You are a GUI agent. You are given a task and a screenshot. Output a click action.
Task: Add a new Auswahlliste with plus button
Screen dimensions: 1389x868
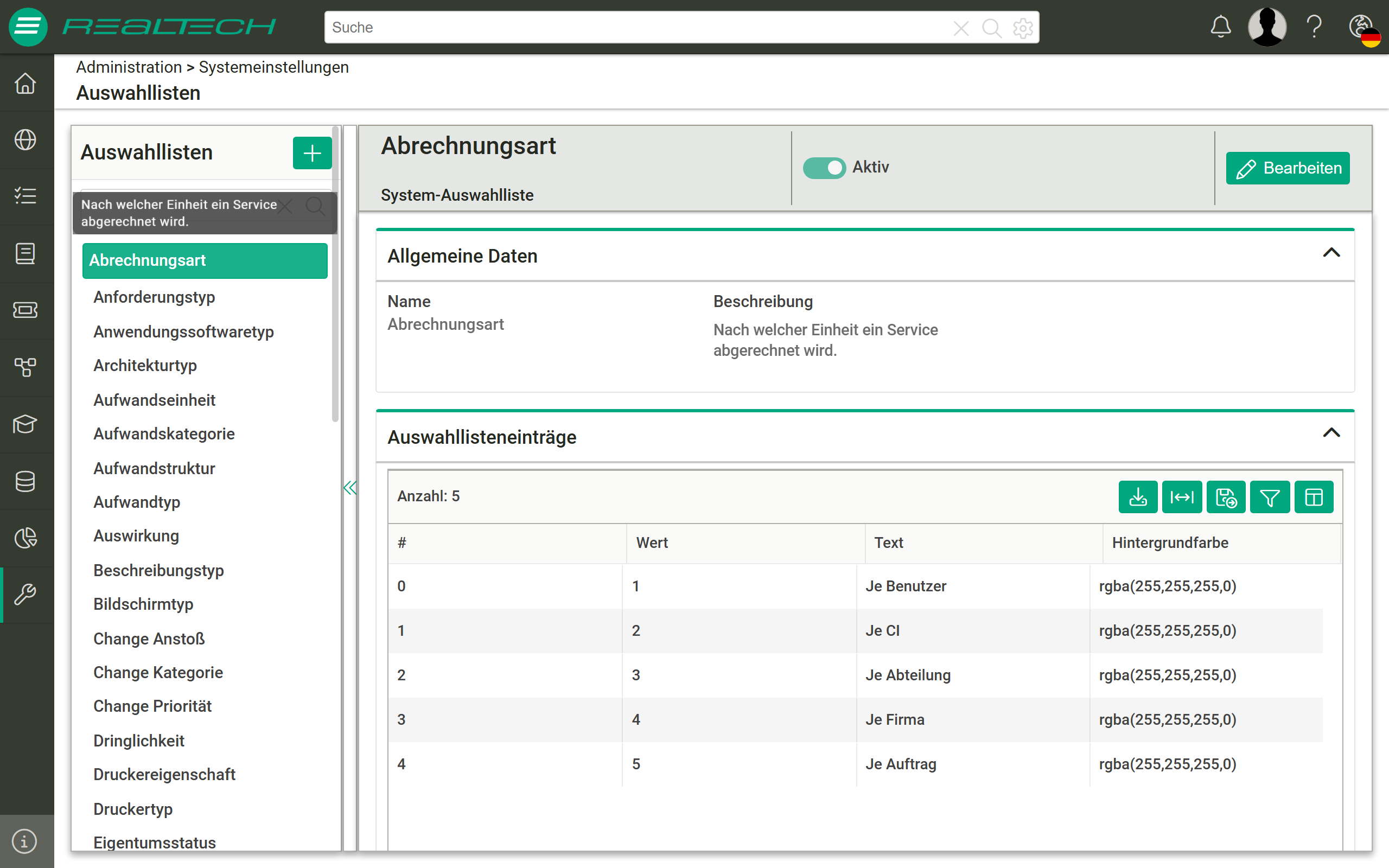coord(312,152)
